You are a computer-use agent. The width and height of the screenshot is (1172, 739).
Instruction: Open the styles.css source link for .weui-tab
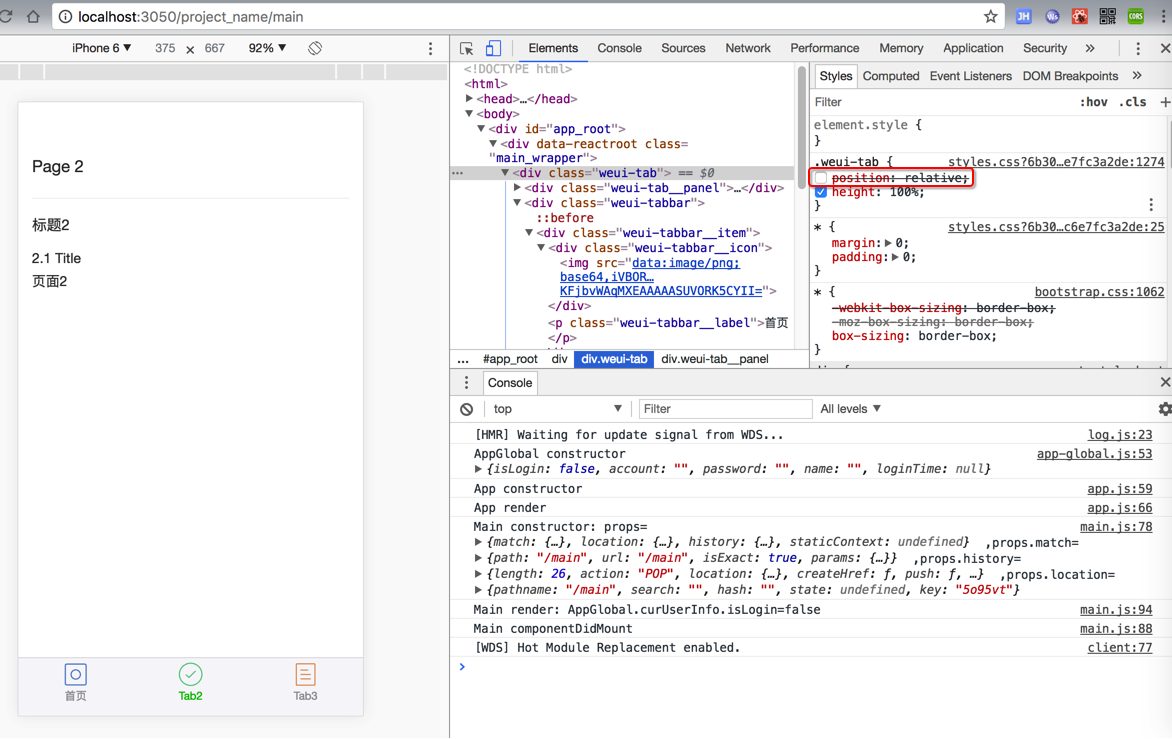point(1055,162)
